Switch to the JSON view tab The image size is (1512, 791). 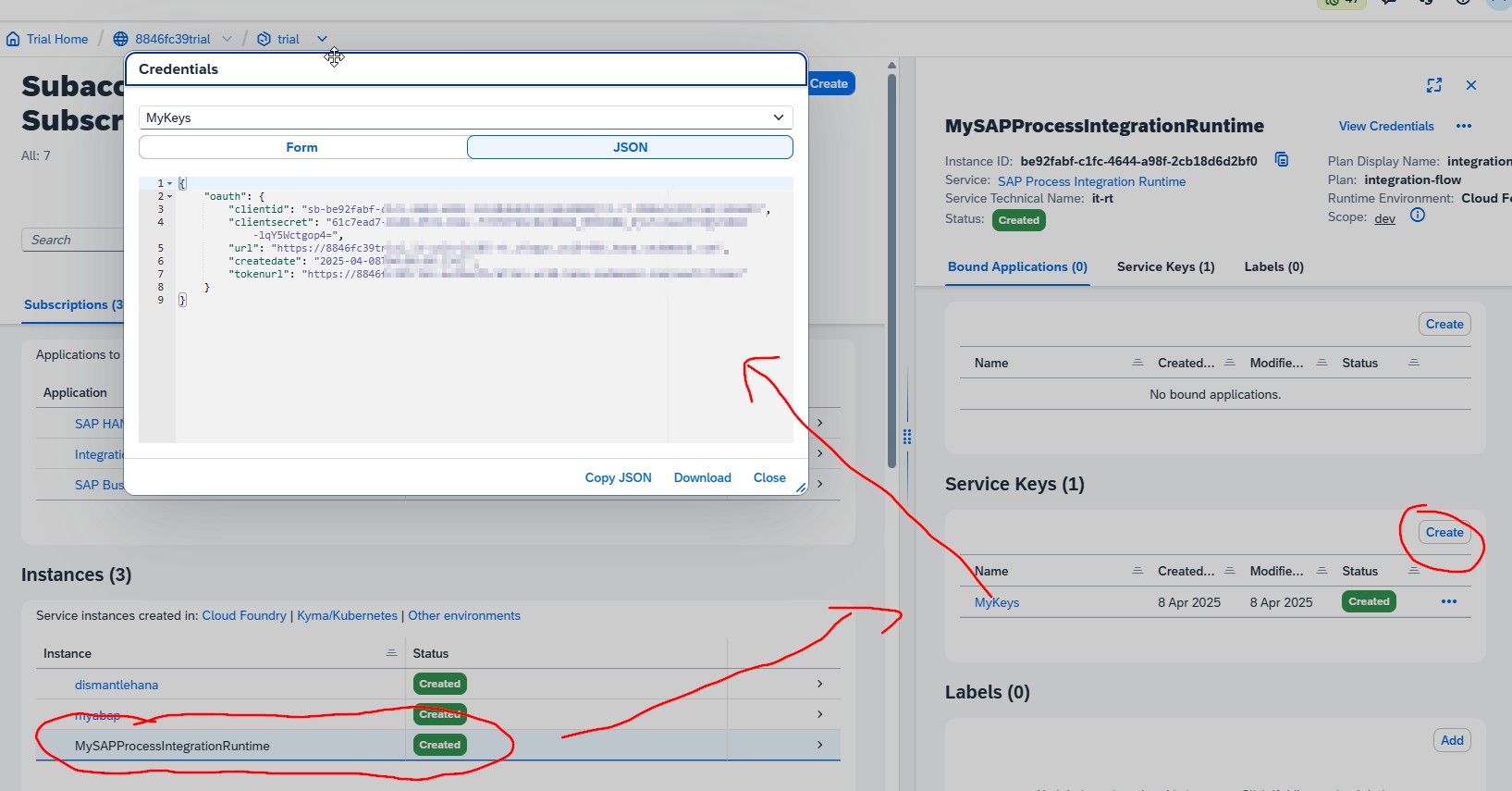(x=630, y=147)
